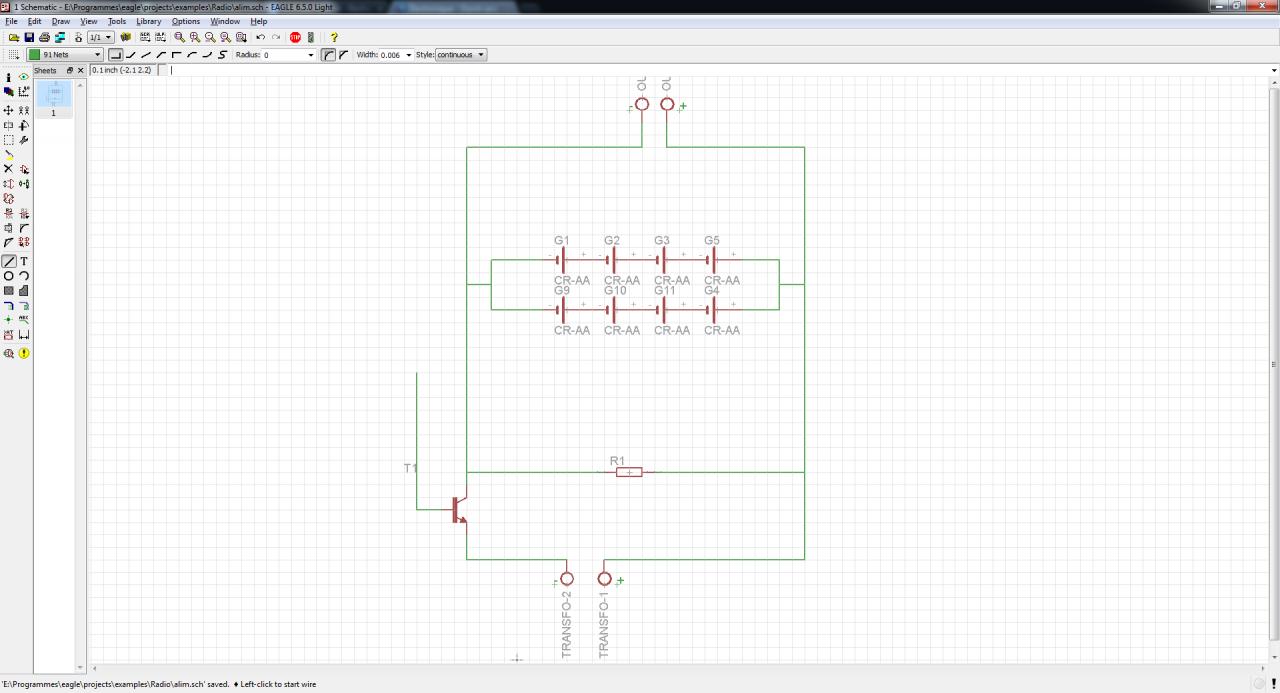Open the Display layers tool
1280x693 pixels.
click(9, 91)
